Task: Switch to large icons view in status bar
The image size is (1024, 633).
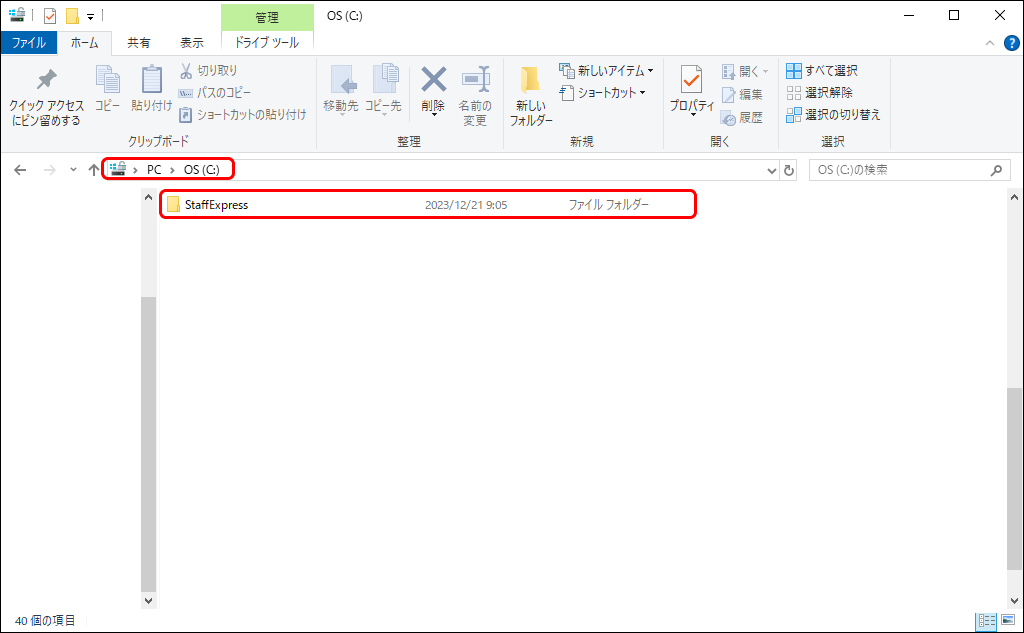Action: 1008,620
